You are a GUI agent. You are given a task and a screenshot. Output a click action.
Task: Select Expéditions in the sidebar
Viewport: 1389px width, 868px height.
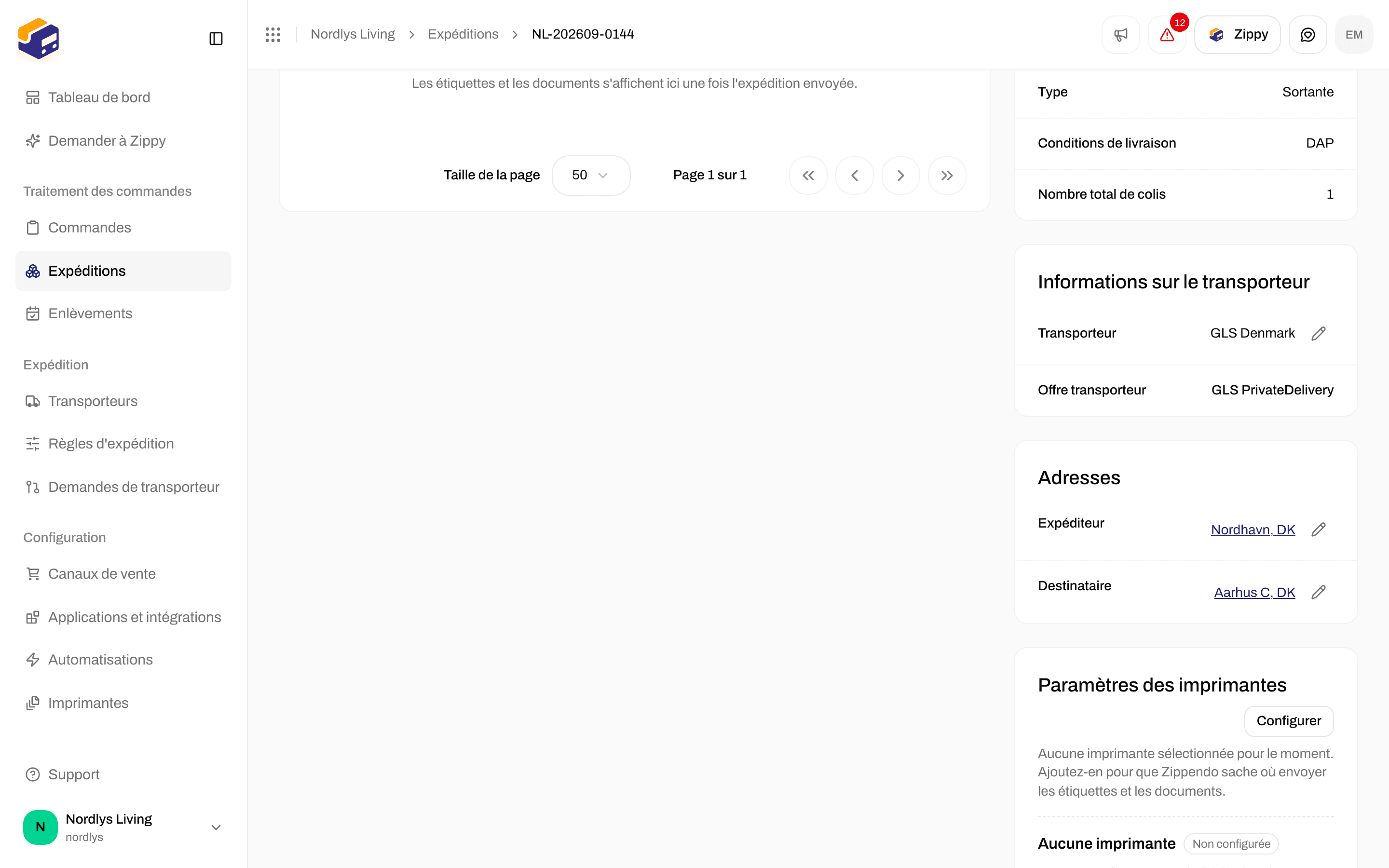pos(123,271)
